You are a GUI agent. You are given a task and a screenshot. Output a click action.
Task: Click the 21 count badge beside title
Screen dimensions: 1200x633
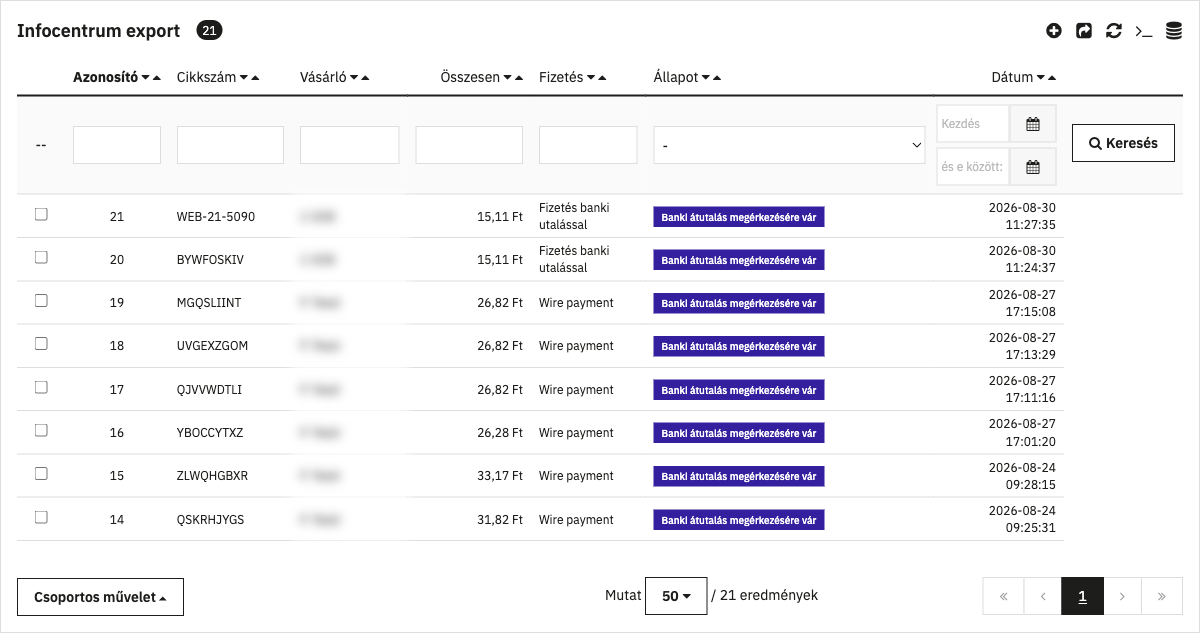(x=209, y=31)
